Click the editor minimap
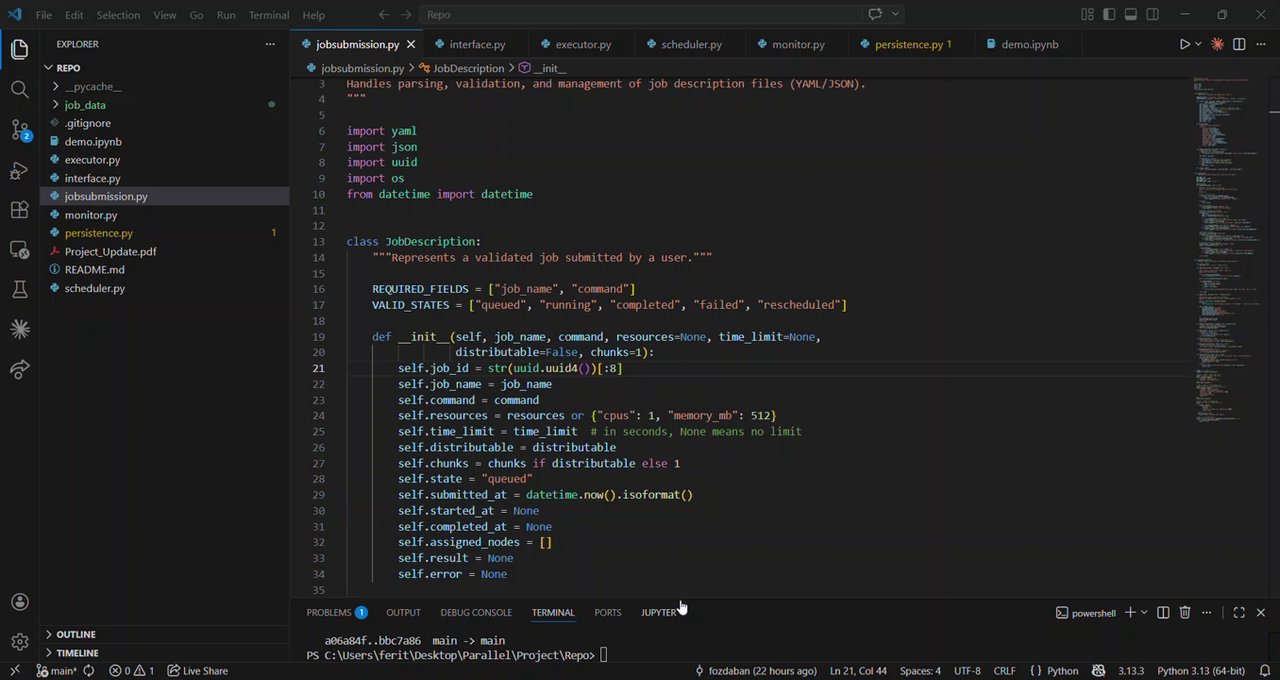The height and width of the screenshot is (680, 1280). pyautogui.click(x=1228, y=250)
